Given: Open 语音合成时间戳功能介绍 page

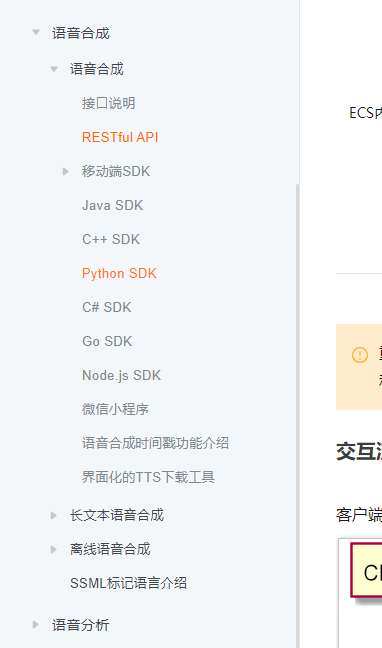Looking at the screenshot, I should click(x=155, y=443).
